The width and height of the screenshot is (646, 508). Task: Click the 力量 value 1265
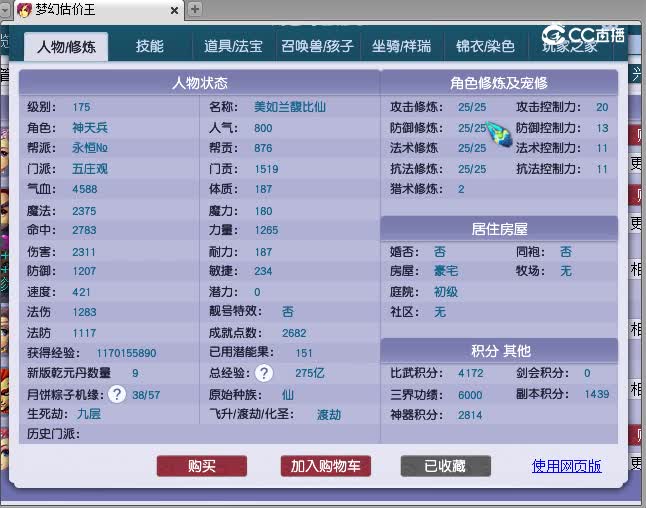tap(266, 230)
